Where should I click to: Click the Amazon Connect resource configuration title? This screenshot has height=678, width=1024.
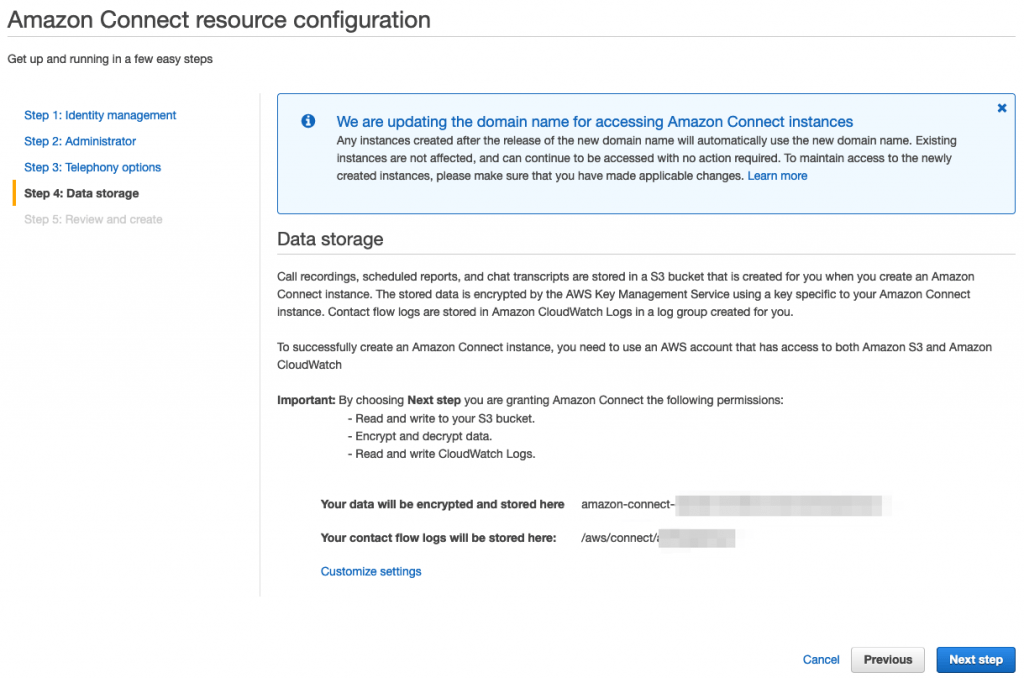[218, 19]
